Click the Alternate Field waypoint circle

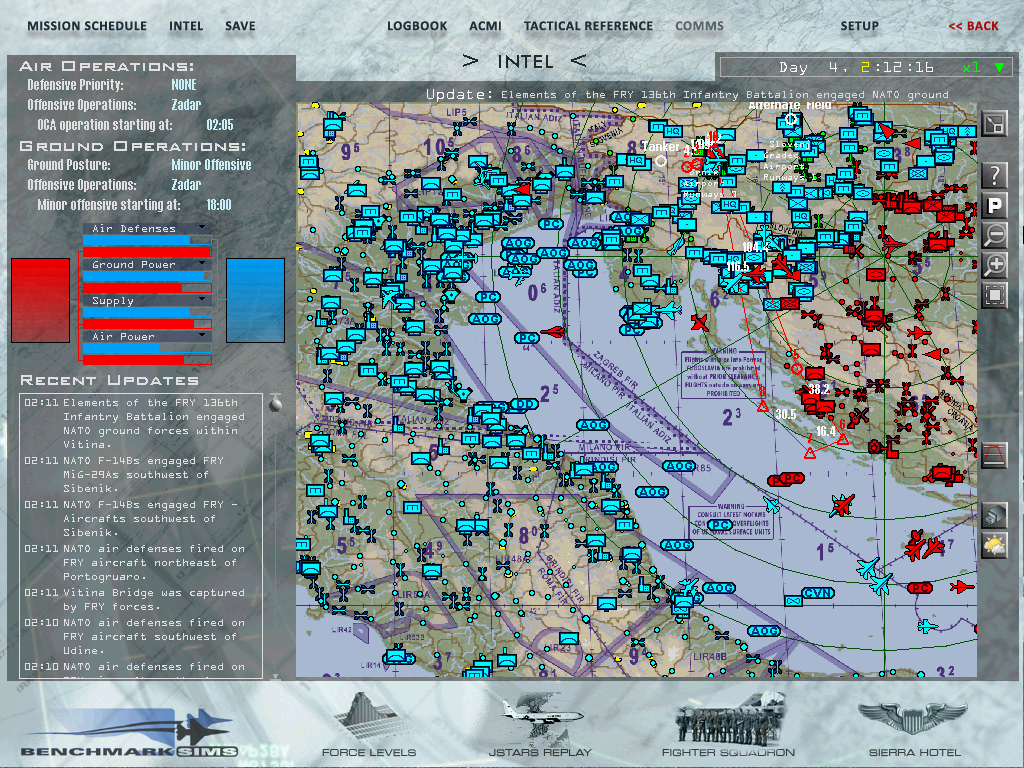pyautogui.click(x=792, y=119)
